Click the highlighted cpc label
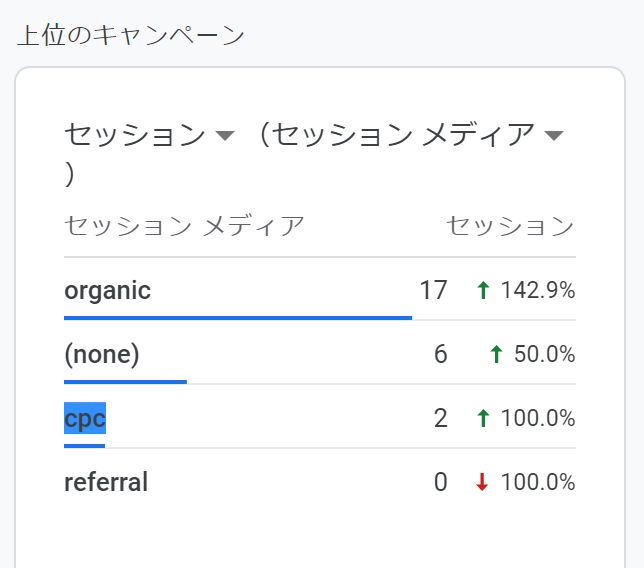The image size is (644, 568). point(85,419)
